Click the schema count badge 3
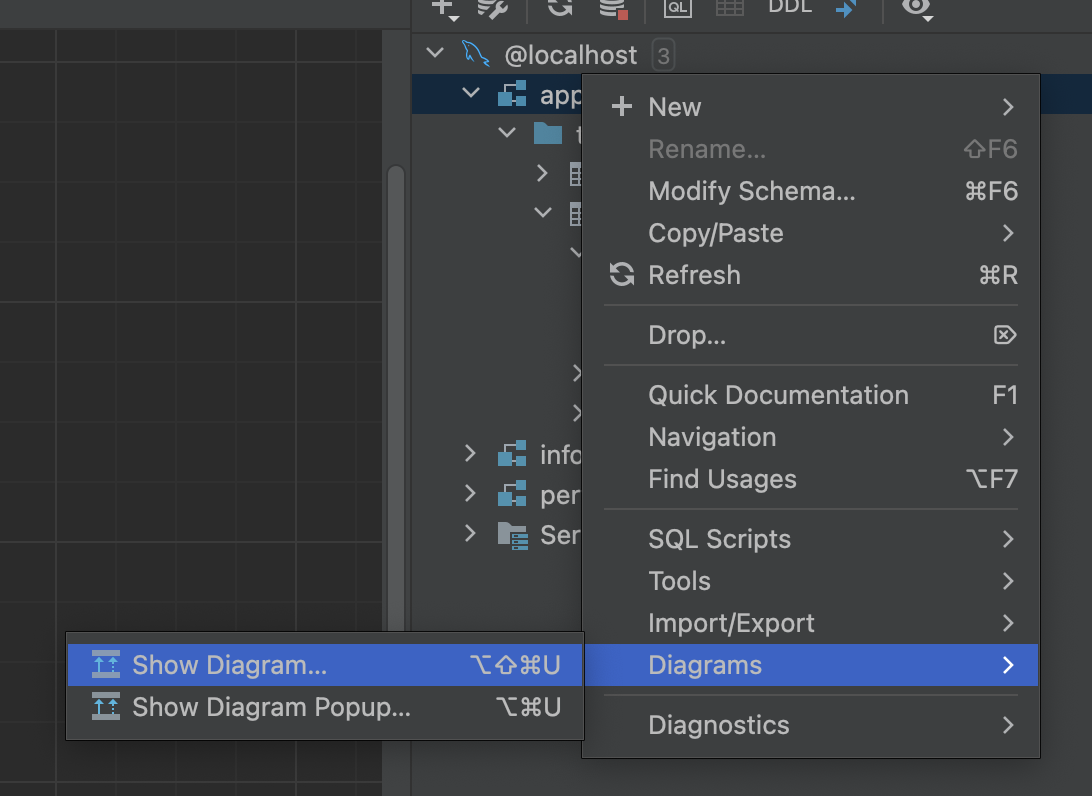 pyautogui.click(x=663, y=55)
